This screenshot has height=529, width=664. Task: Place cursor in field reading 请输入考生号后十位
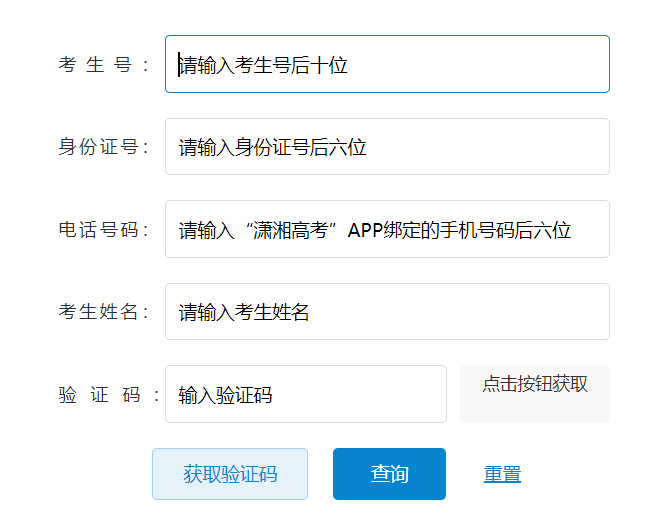tap(387, 65)
